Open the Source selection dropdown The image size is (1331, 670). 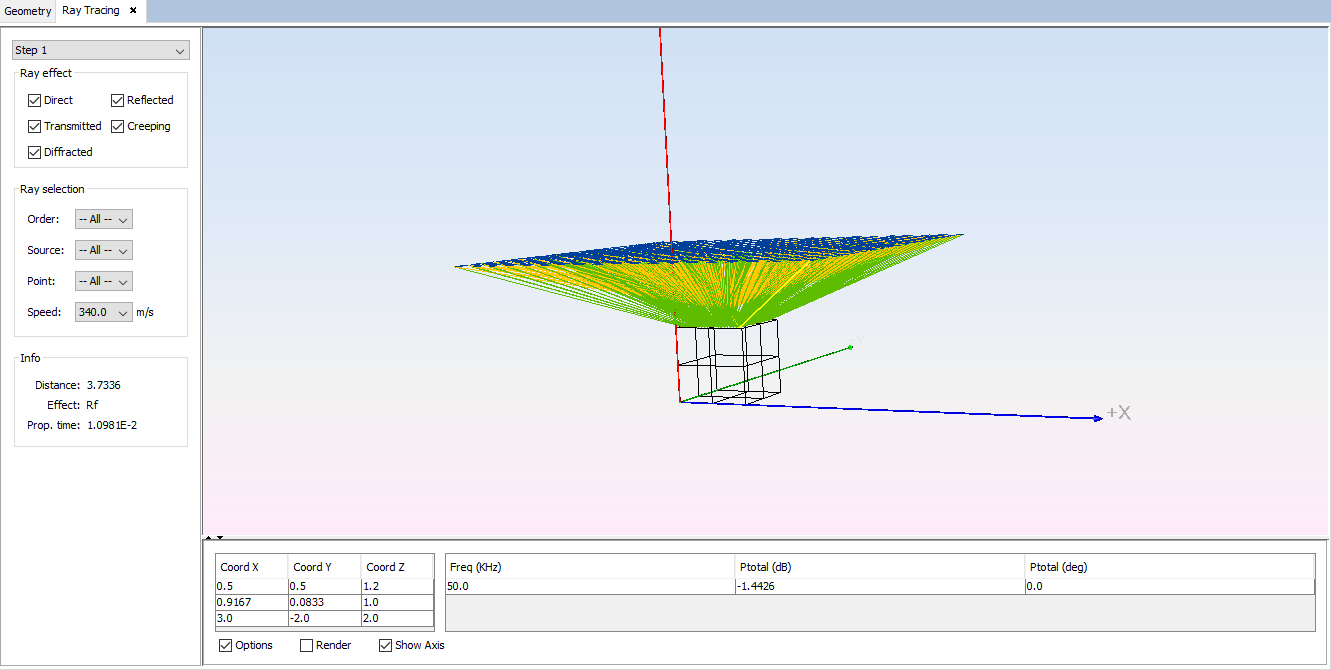pyautogui.click(x=104, y=250)
